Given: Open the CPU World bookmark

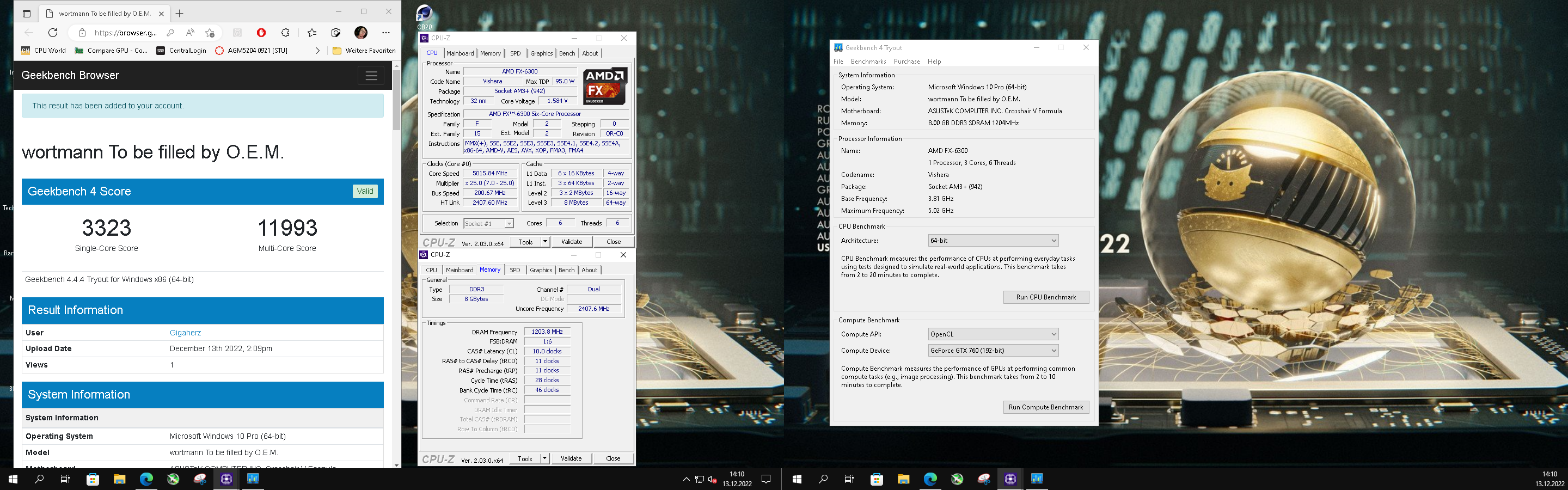Looking at the screenshot, I should click(x=43, y=51).
